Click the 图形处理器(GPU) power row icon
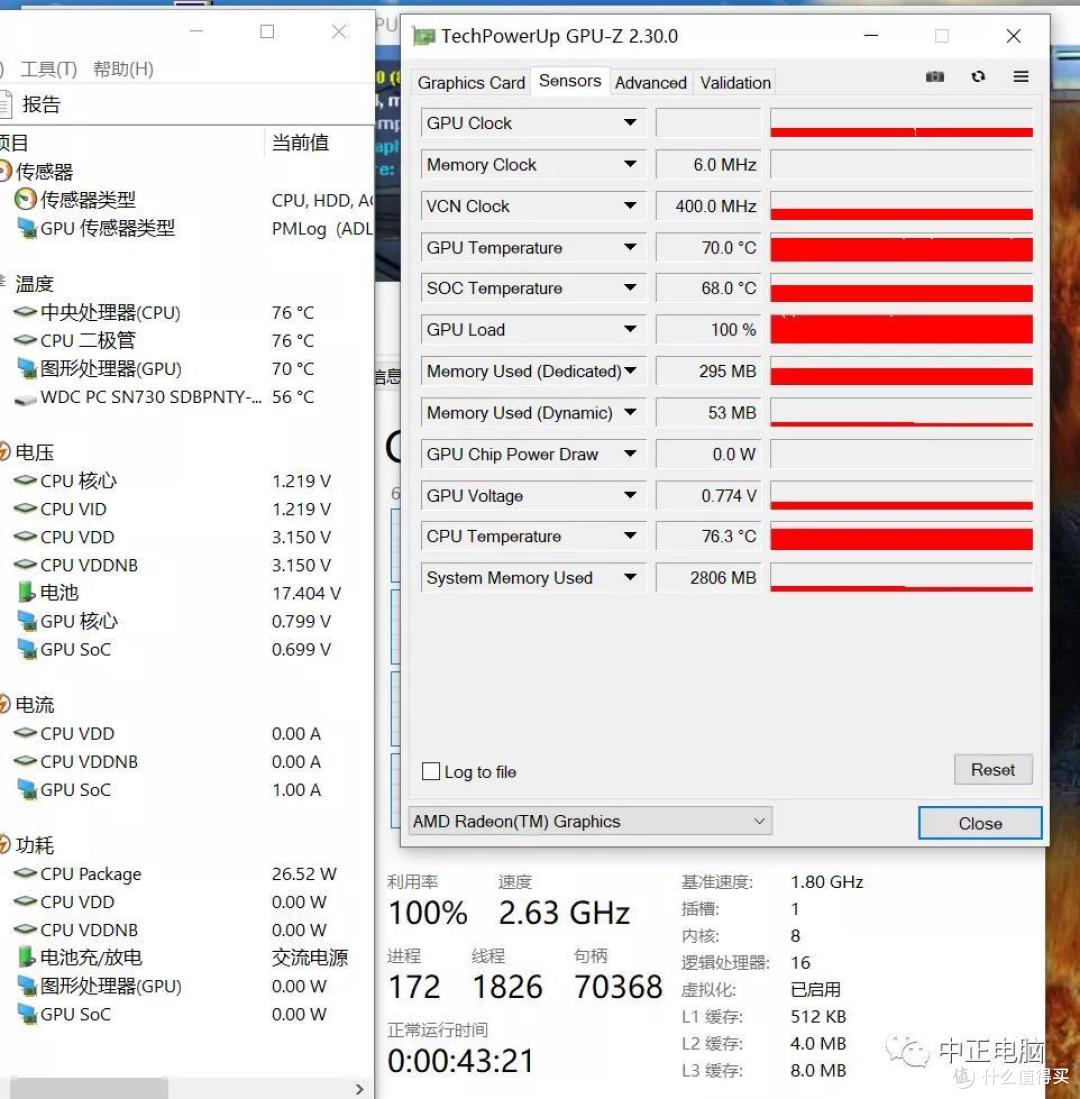 27,986
